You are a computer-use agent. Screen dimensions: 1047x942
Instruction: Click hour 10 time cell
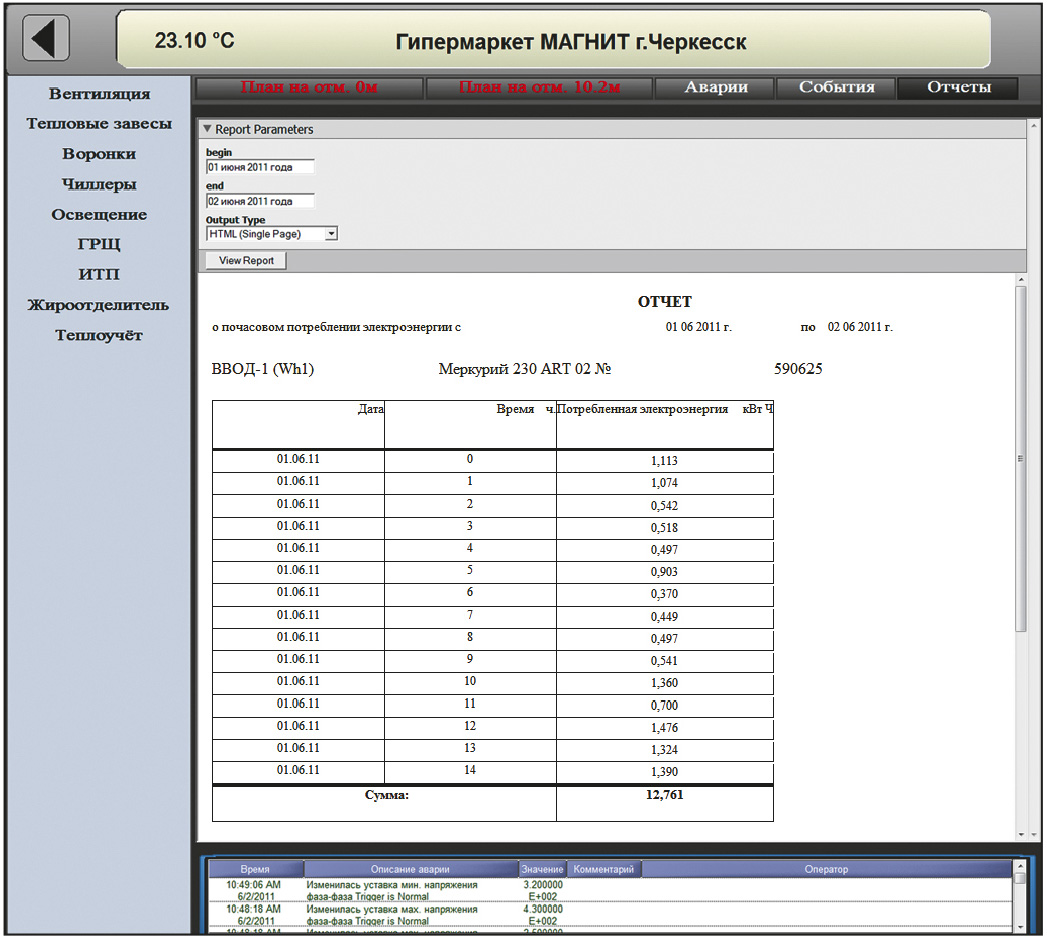click(x=470, y=681)
